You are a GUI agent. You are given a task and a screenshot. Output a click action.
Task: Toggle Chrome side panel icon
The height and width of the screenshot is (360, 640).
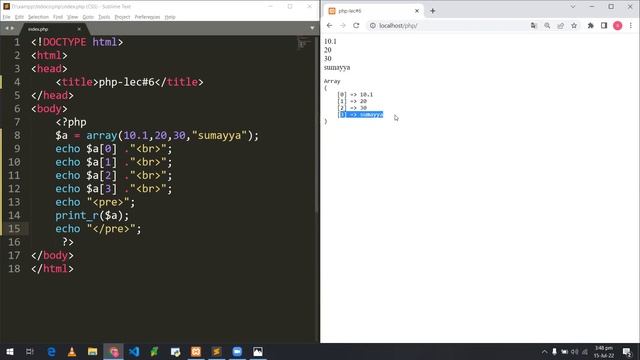604,25
